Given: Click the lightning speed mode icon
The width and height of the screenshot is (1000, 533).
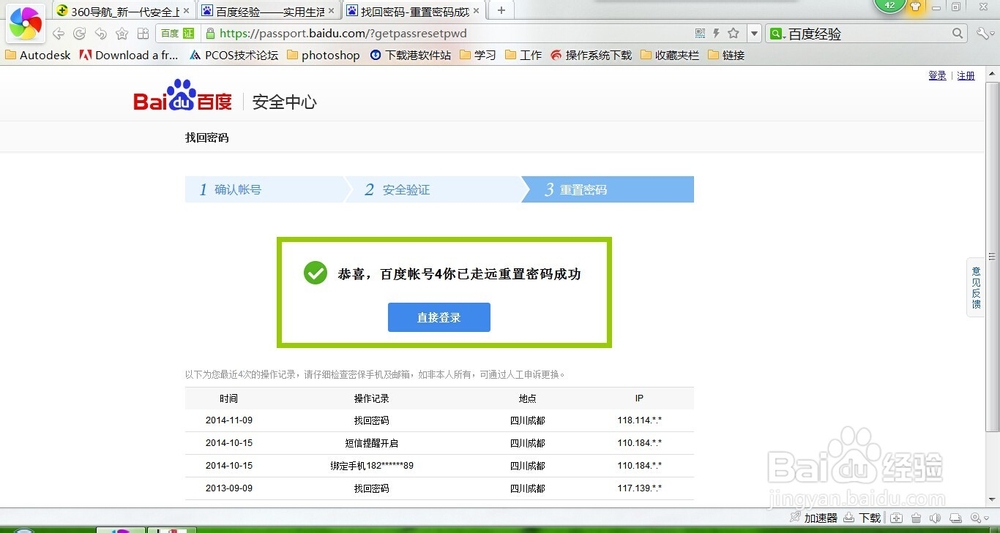Looking at the screenshot, I should (x=716, y=33).
